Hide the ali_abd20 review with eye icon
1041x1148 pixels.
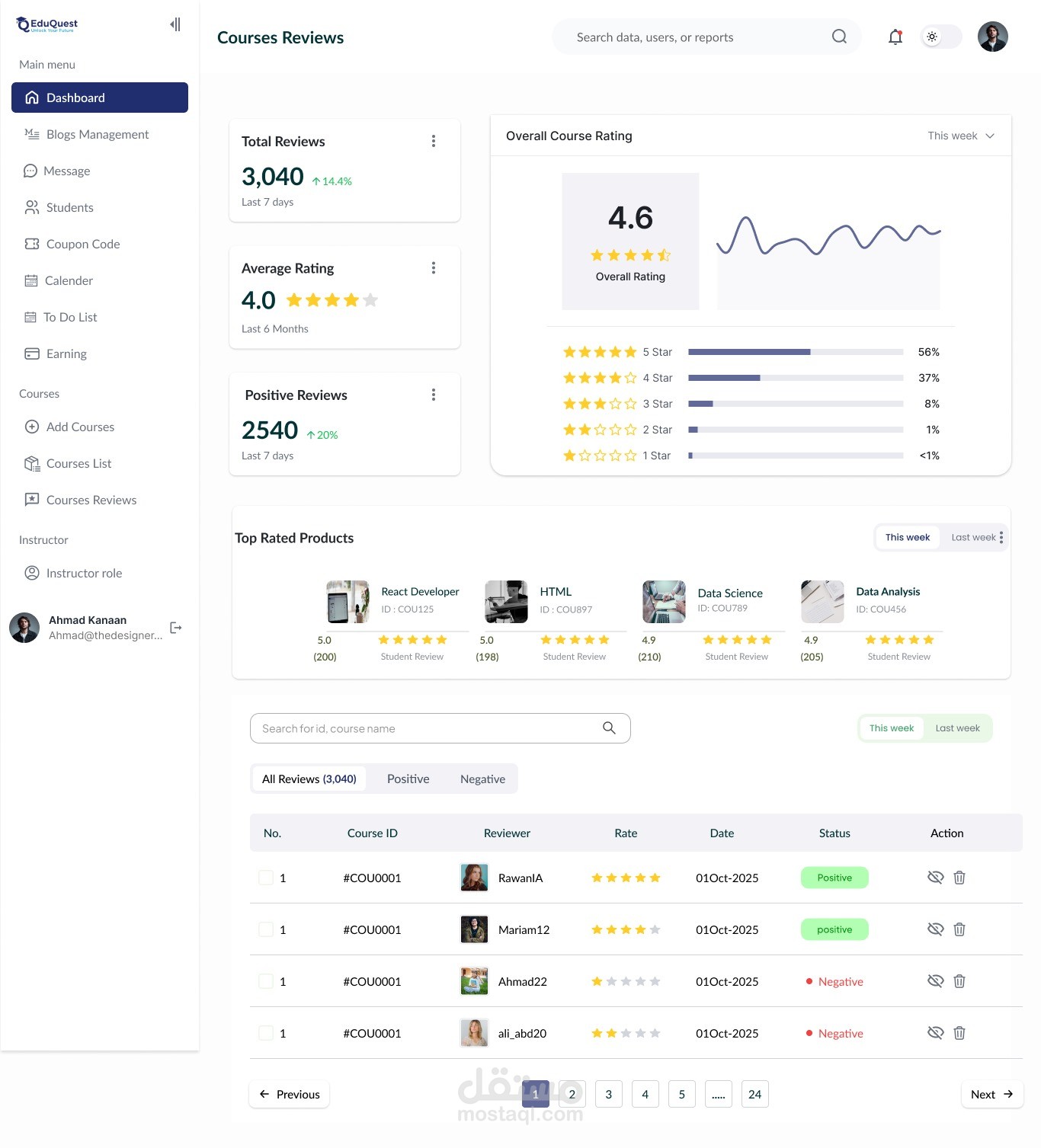coord(935,1033)
